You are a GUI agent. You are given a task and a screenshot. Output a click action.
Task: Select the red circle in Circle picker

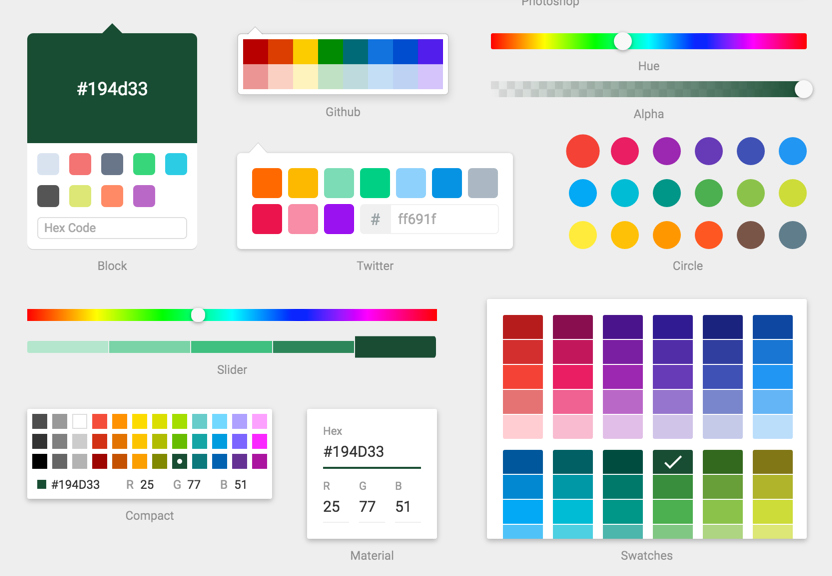tap(583, 151)
